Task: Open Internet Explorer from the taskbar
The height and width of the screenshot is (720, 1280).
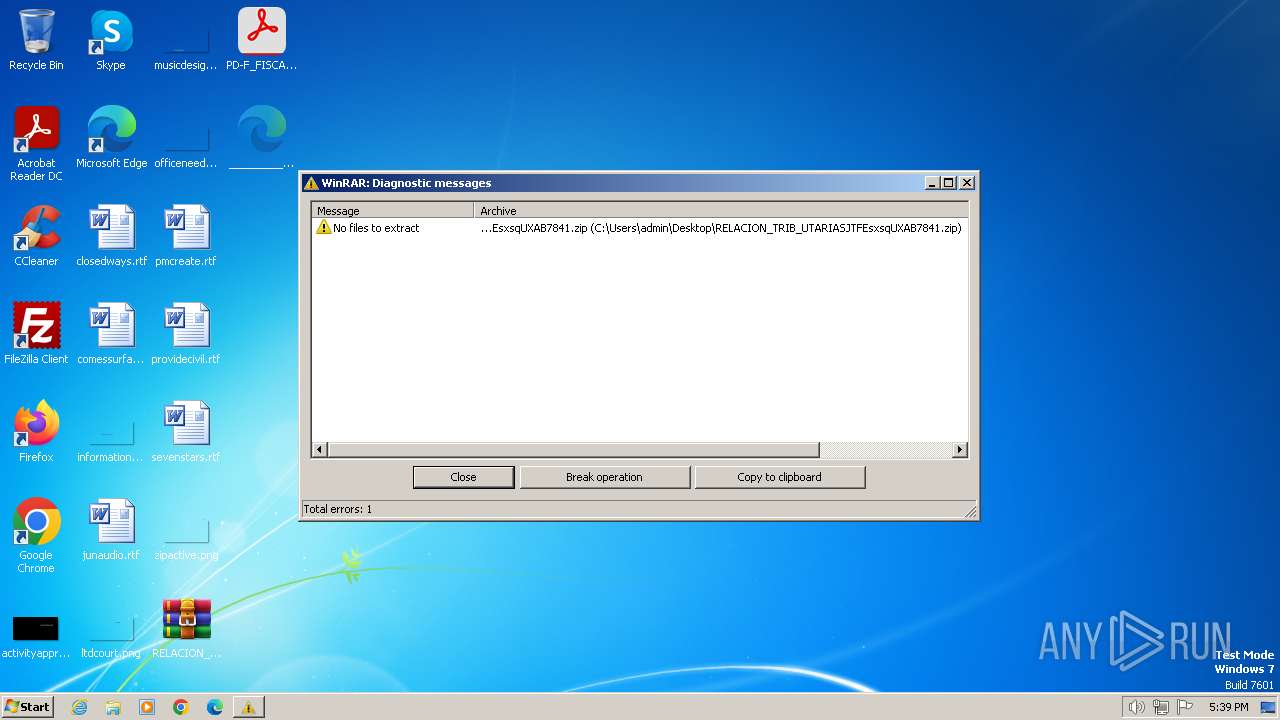Action: [x=80, y=707]
